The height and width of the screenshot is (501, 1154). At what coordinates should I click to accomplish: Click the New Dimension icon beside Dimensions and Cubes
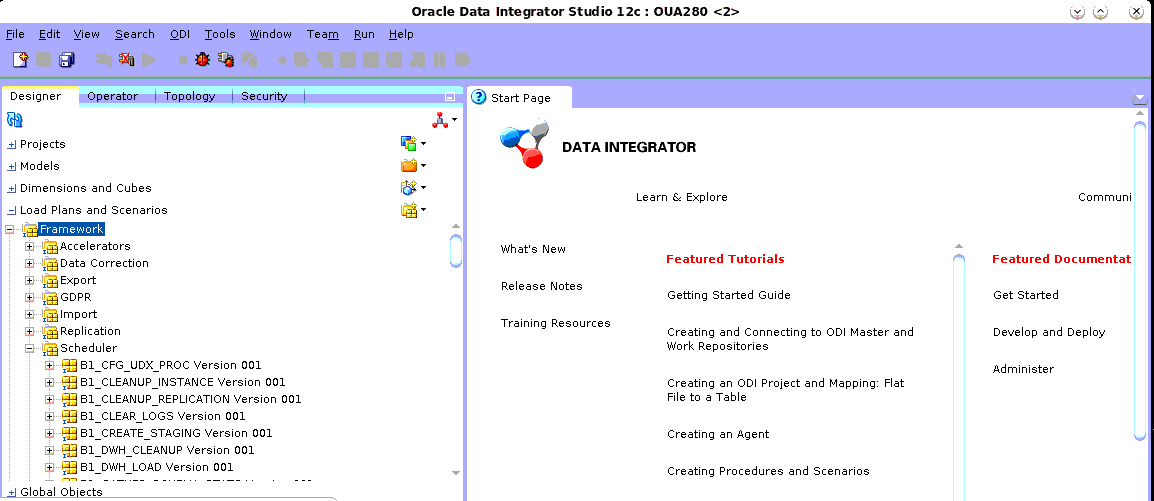click(408, 188)
